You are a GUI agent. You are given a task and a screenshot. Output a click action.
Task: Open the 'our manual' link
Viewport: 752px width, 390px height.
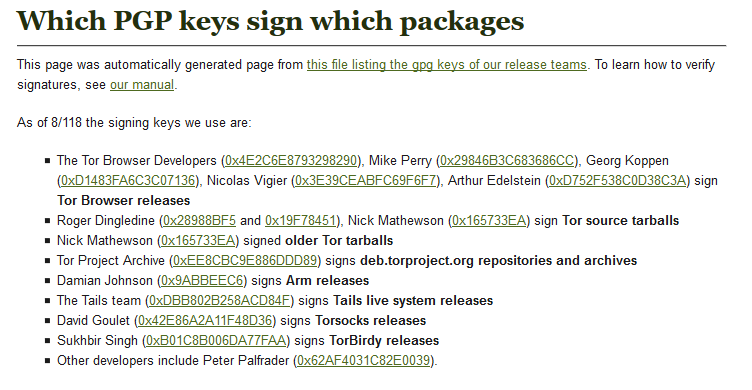point(142,85)
